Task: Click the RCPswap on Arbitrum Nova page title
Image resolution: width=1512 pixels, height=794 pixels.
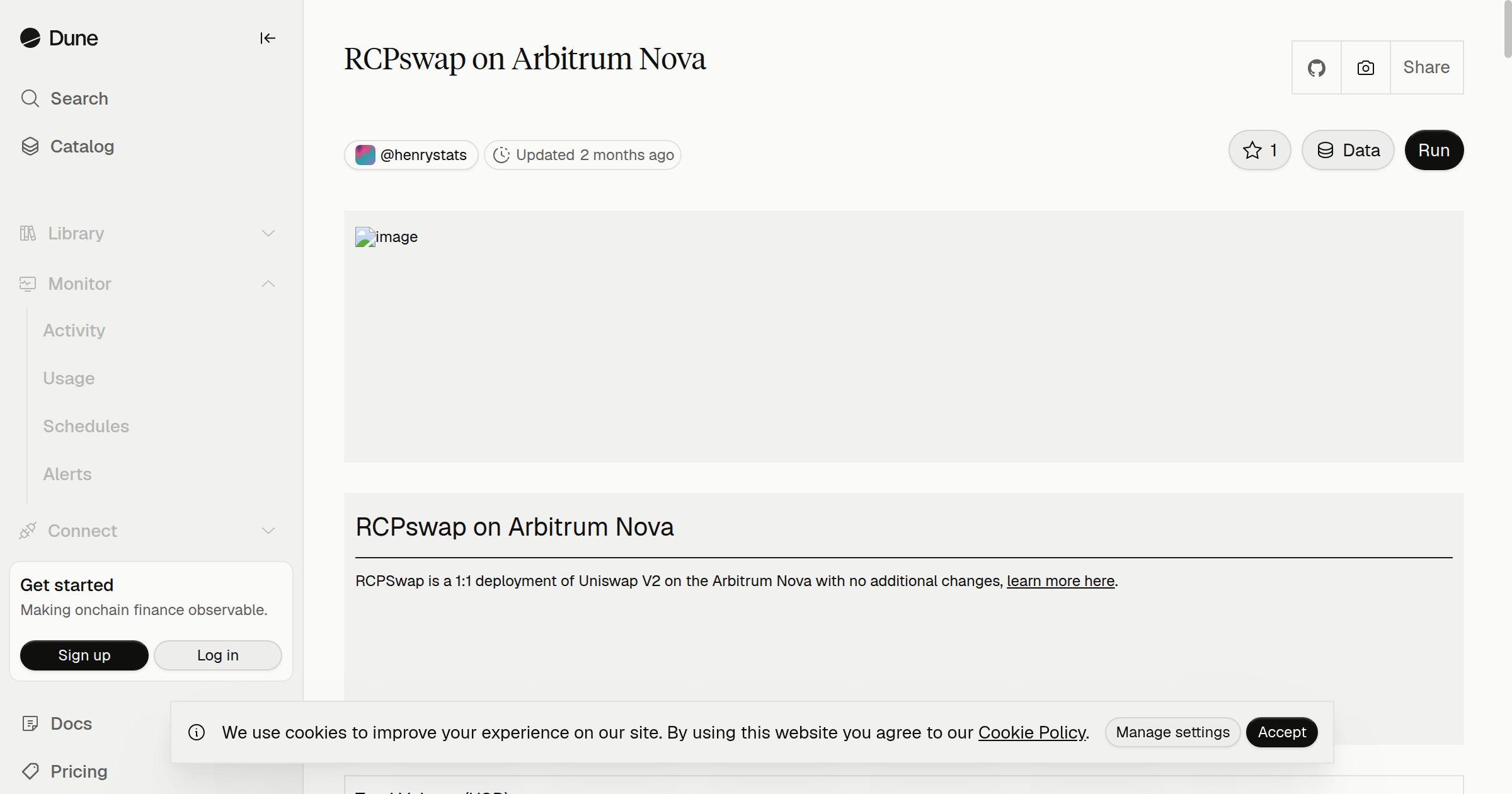Action: click(x=525, y=59)
